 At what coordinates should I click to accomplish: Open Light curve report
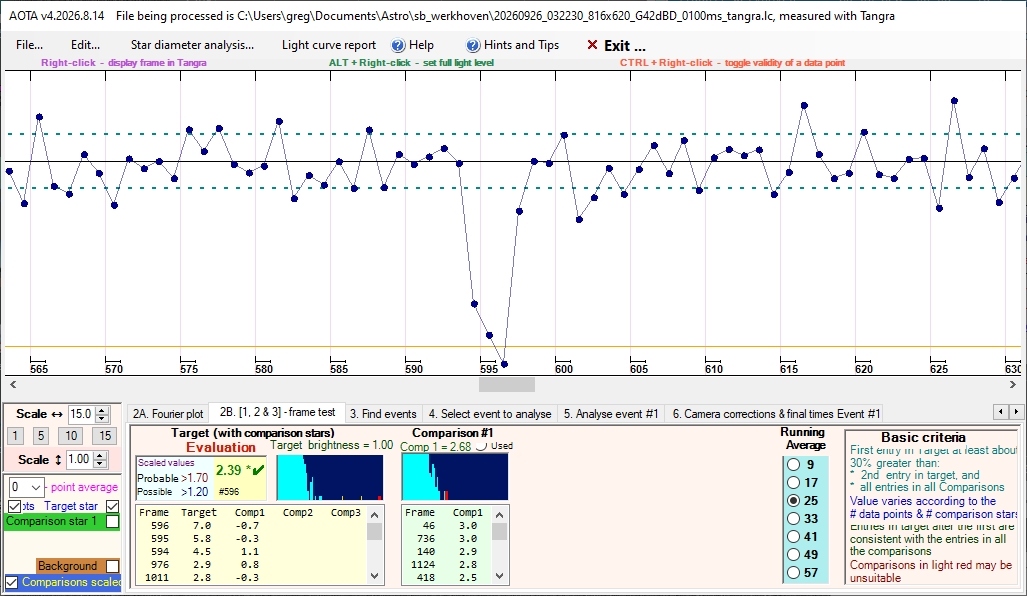329,45
